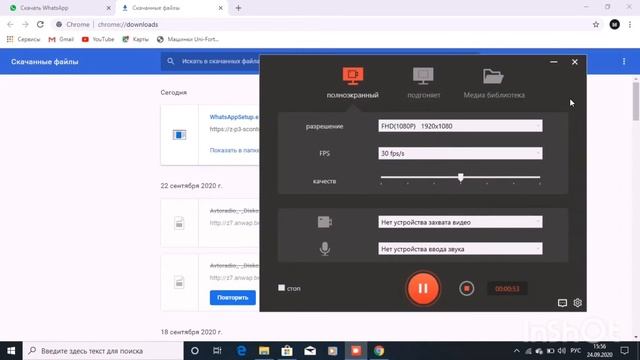640x360 pixels.
Task: Click the Повторить retry button
Action: click(233, 298)
